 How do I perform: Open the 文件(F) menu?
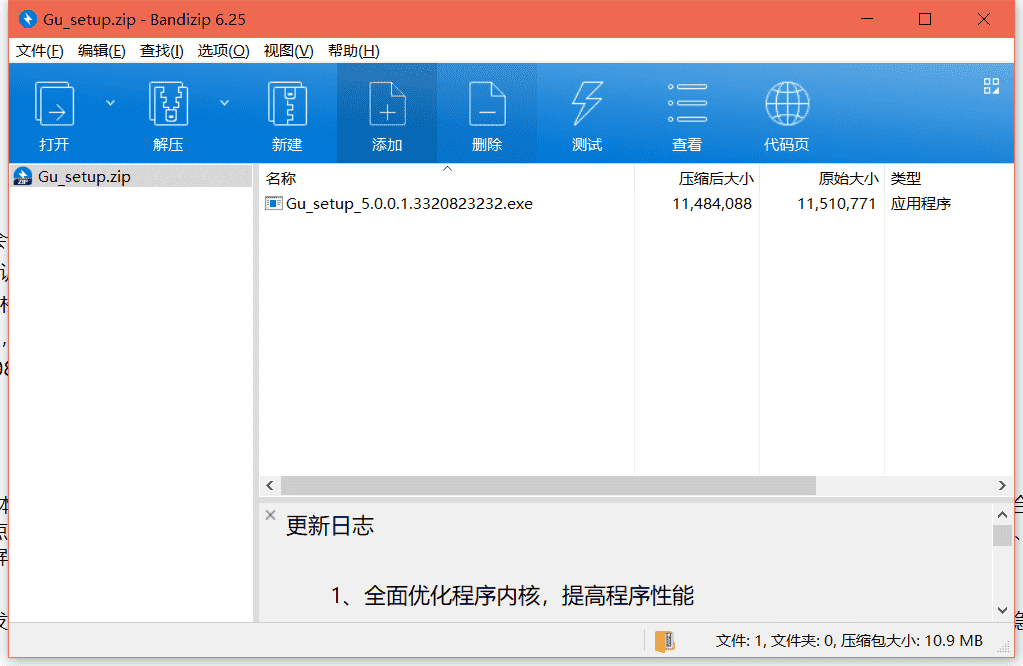pos(39,51)
